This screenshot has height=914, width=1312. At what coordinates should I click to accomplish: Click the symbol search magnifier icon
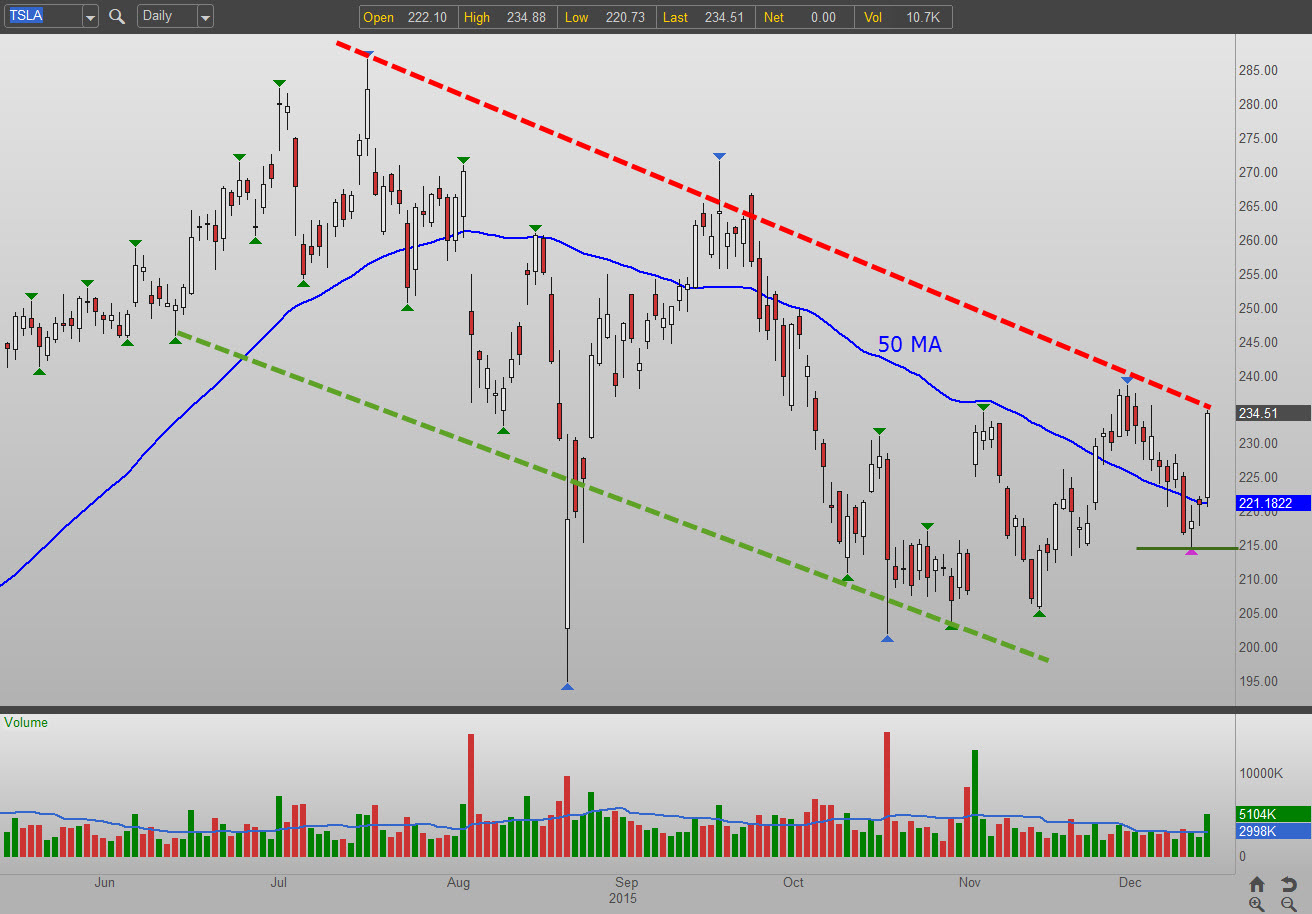[x=117, y=16]
